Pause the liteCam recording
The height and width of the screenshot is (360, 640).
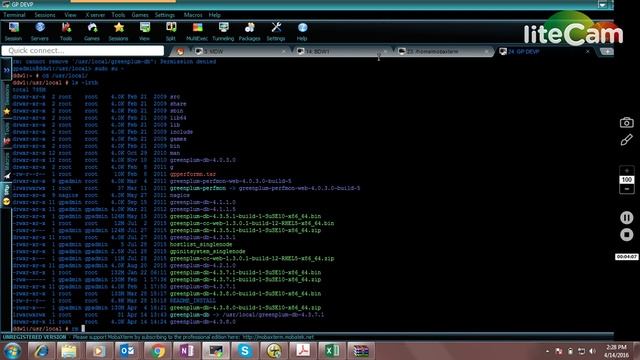coord(627,218)
